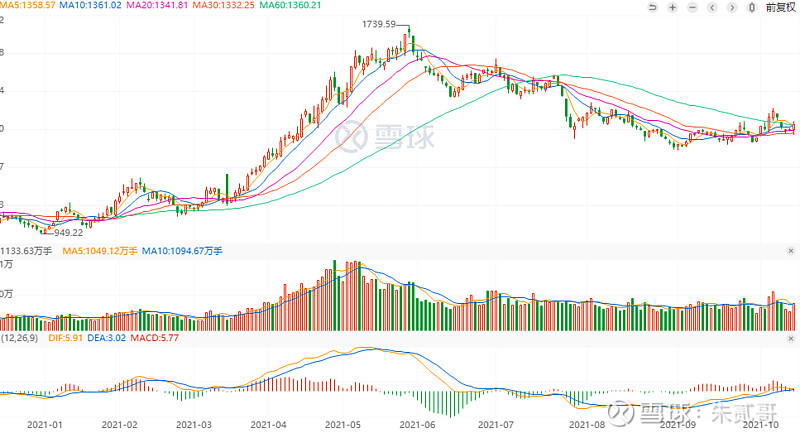Open the 前复权 adjustment dropdown
The image size is (800, 438).
coord(780,8)
